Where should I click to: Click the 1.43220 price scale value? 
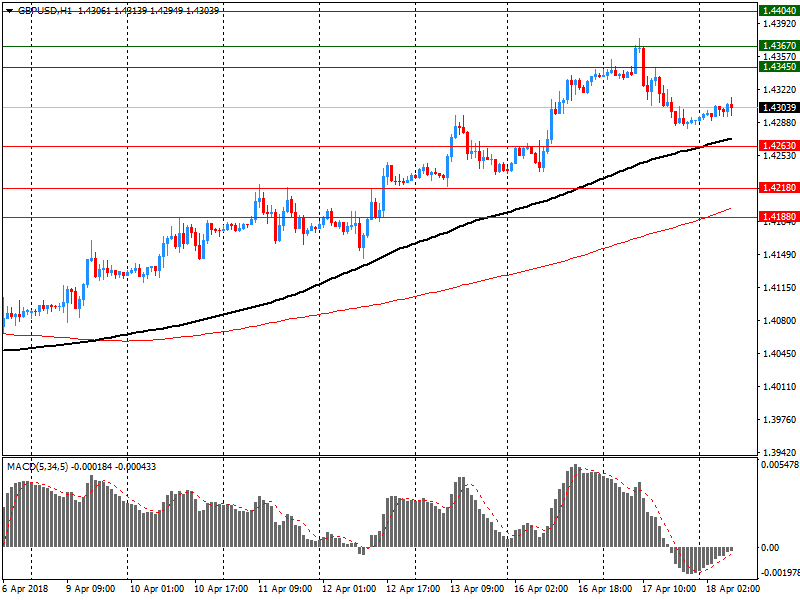pos(779,90)
